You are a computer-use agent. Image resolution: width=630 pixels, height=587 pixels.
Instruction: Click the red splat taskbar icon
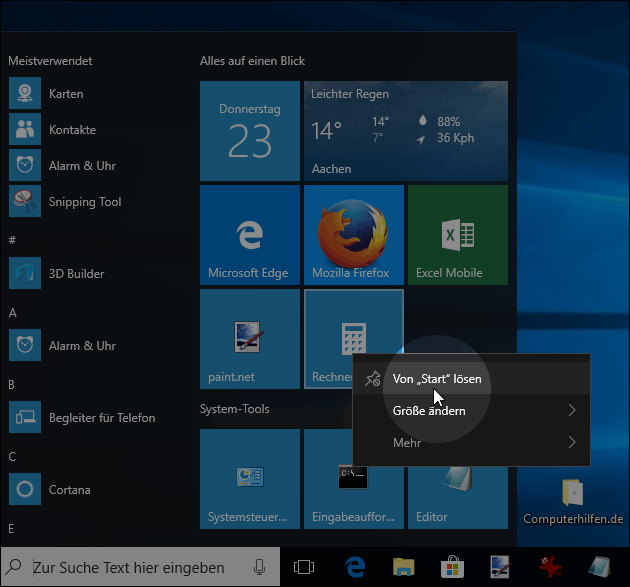pyautogui.click(x=550, y=567)
